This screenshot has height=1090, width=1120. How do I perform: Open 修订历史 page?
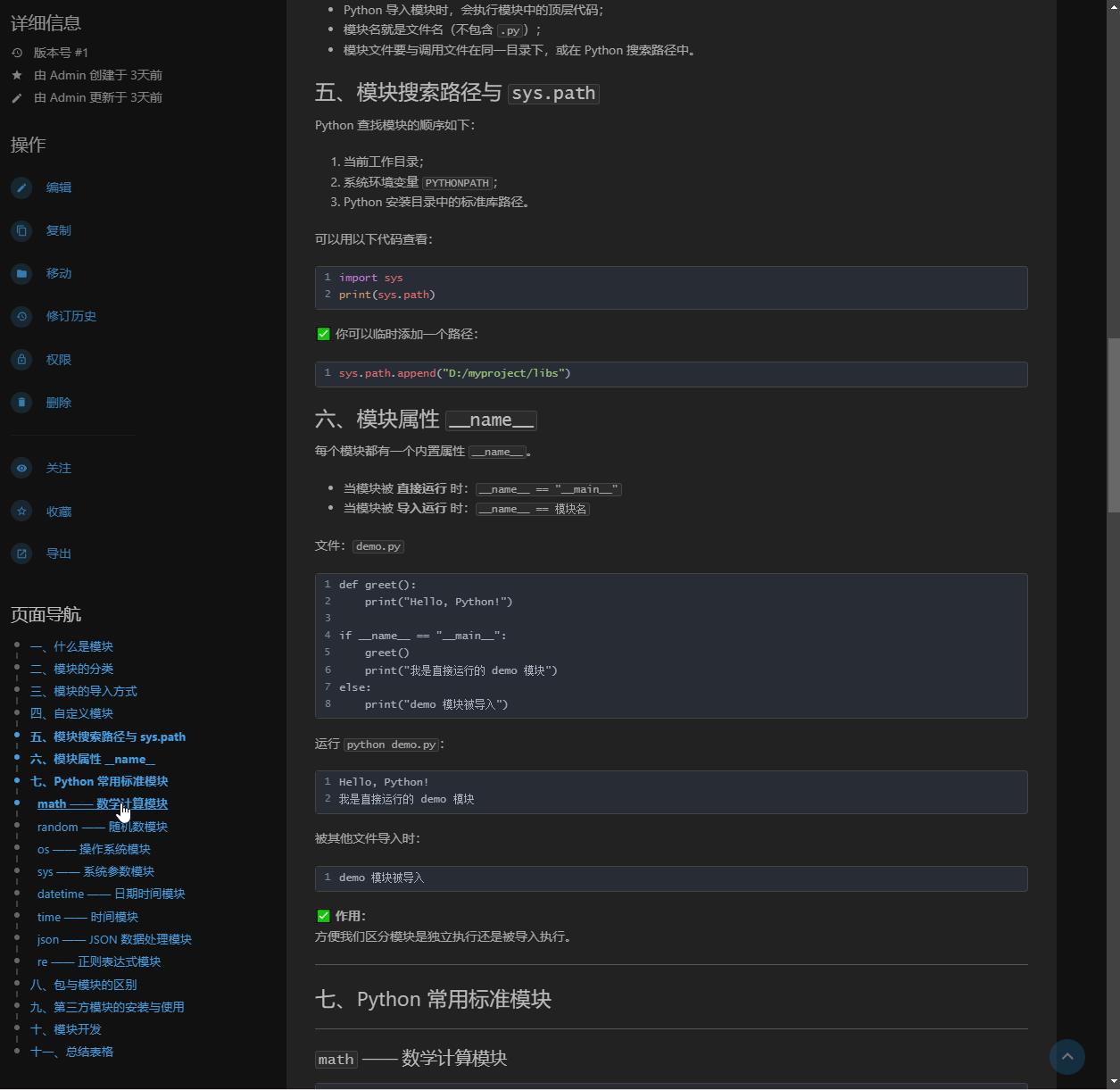click(x=71, y=316)
